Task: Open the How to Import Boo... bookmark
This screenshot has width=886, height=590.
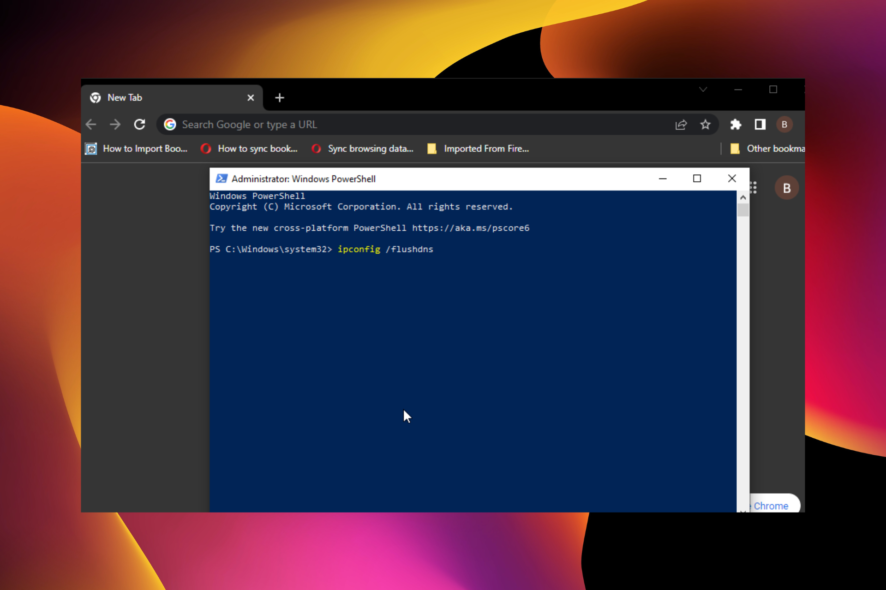Action: click(x=136, y=149)
